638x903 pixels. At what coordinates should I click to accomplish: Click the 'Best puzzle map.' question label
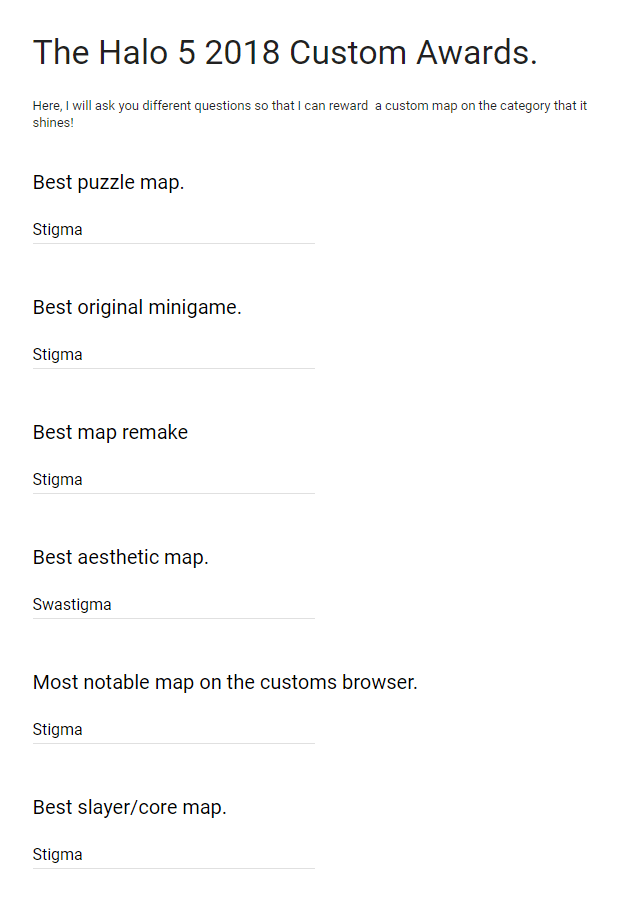108,183
